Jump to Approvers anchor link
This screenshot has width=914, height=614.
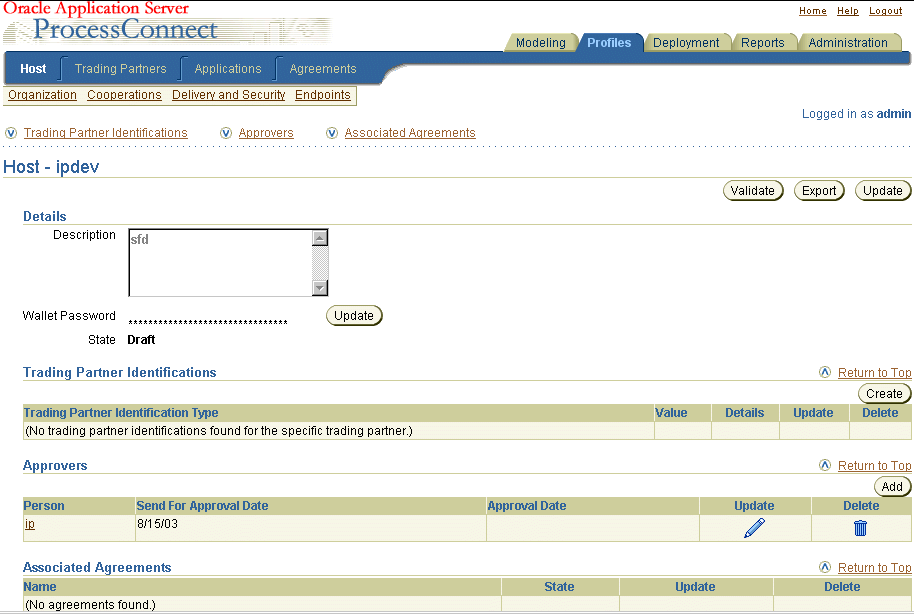coord(266,133)
